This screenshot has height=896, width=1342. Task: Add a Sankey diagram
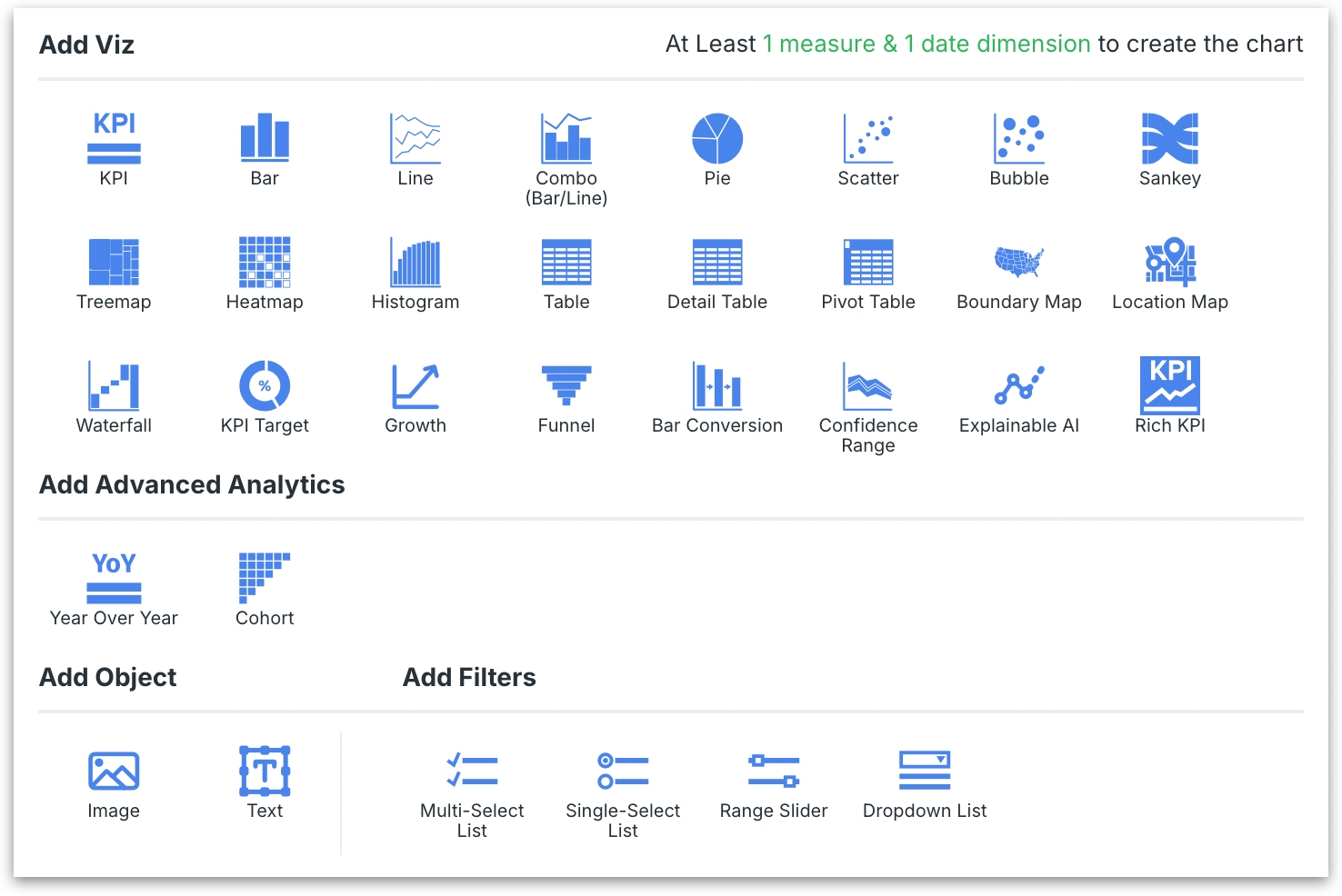(1170, 139)
